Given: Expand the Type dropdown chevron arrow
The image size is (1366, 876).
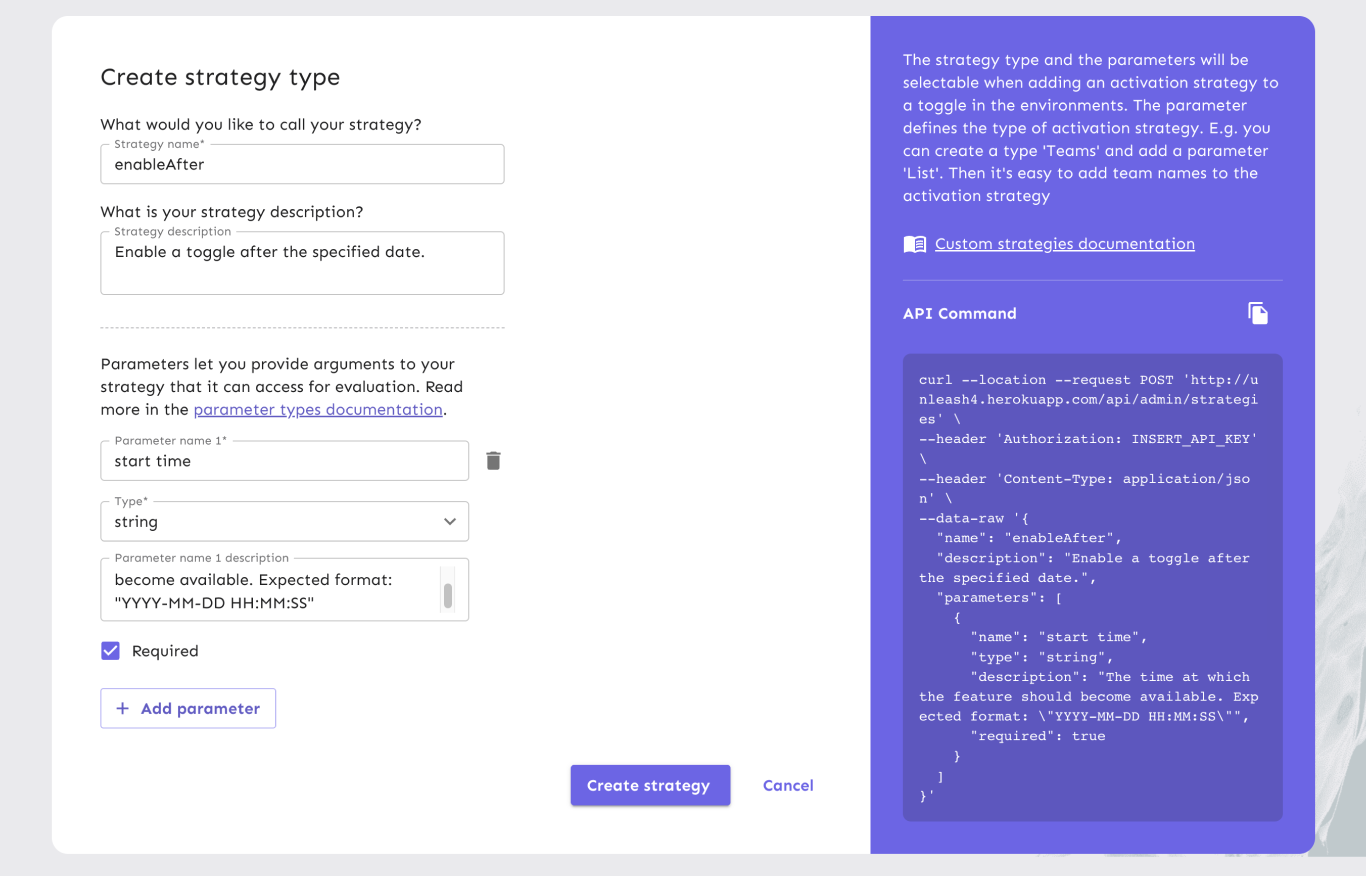Looking at the screenshot, I should (450, 522).
